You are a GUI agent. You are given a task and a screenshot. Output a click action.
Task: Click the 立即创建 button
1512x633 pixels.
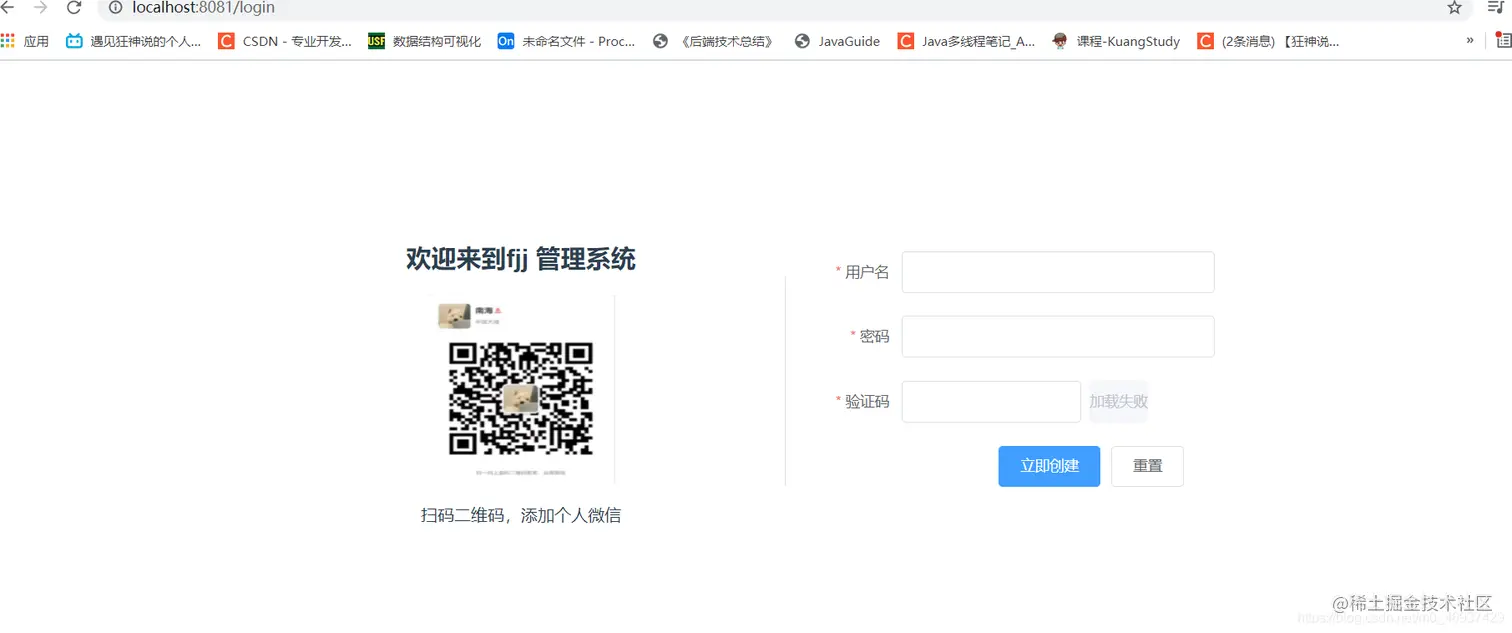click(x=1048, y=466)
